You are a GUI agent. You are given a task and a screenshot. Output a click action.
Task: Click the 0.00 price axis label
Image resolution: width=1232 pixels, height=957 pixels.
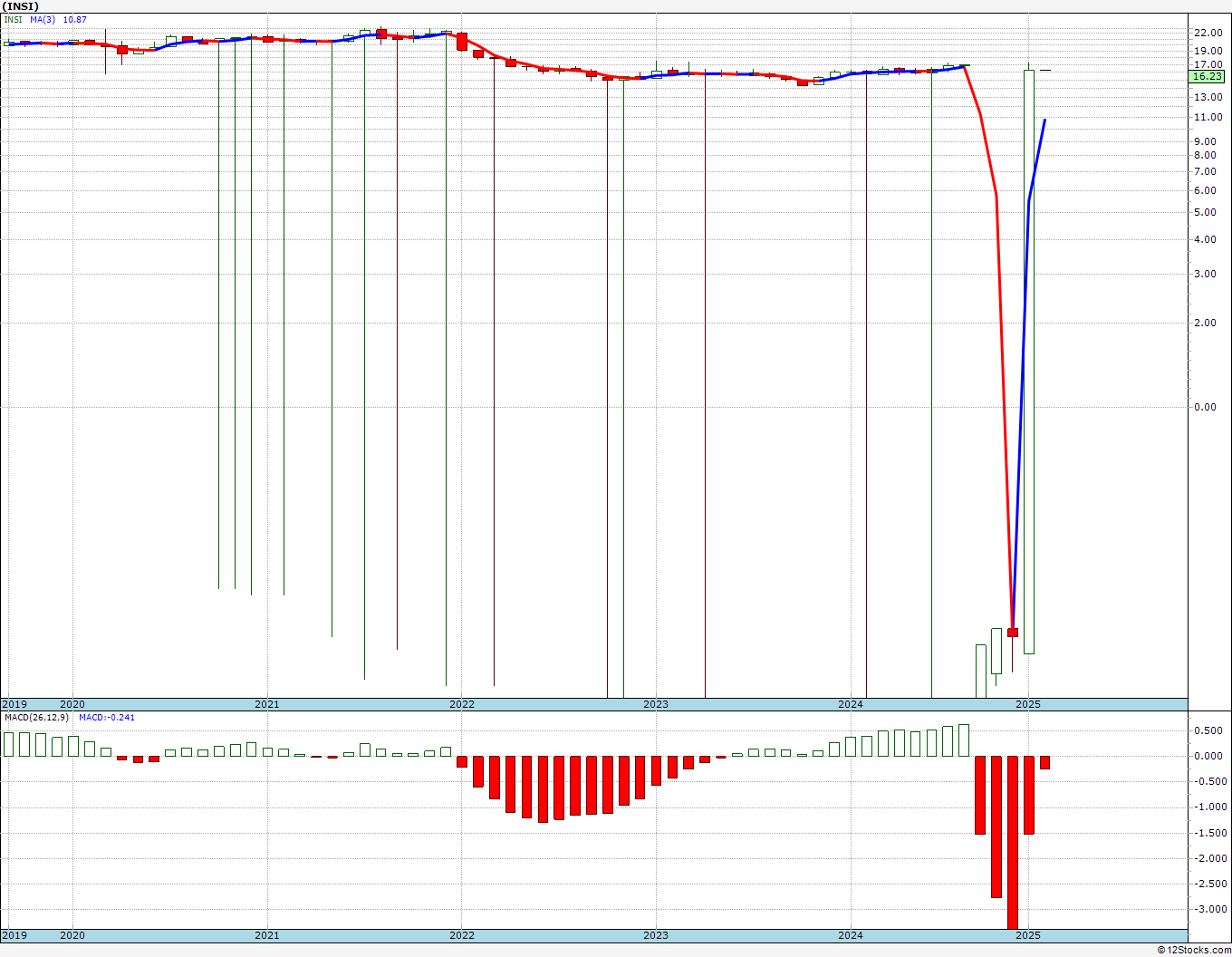click(1206, 407)
